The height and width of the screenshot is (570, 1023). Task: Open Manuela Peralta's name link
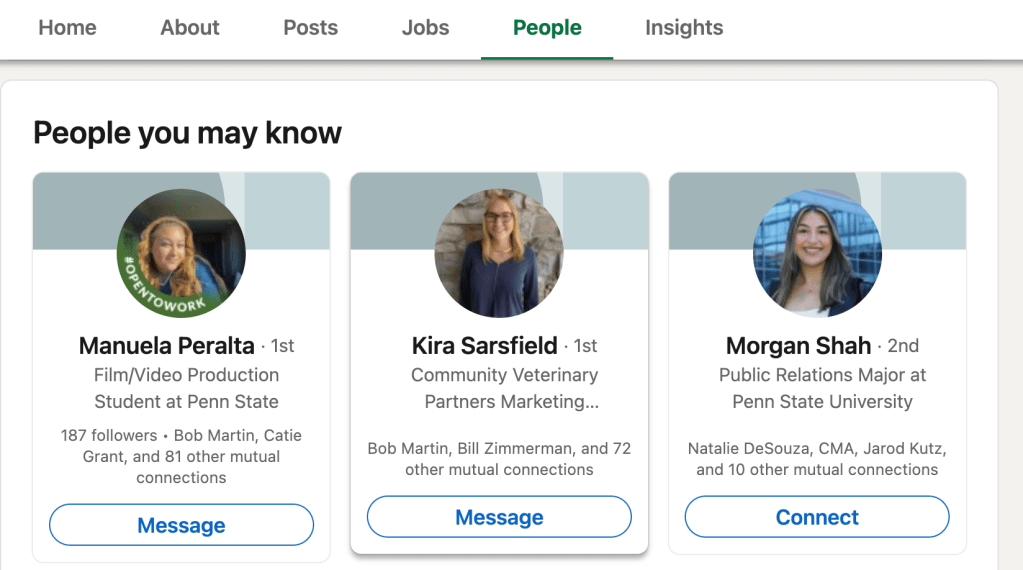[167, 346]
